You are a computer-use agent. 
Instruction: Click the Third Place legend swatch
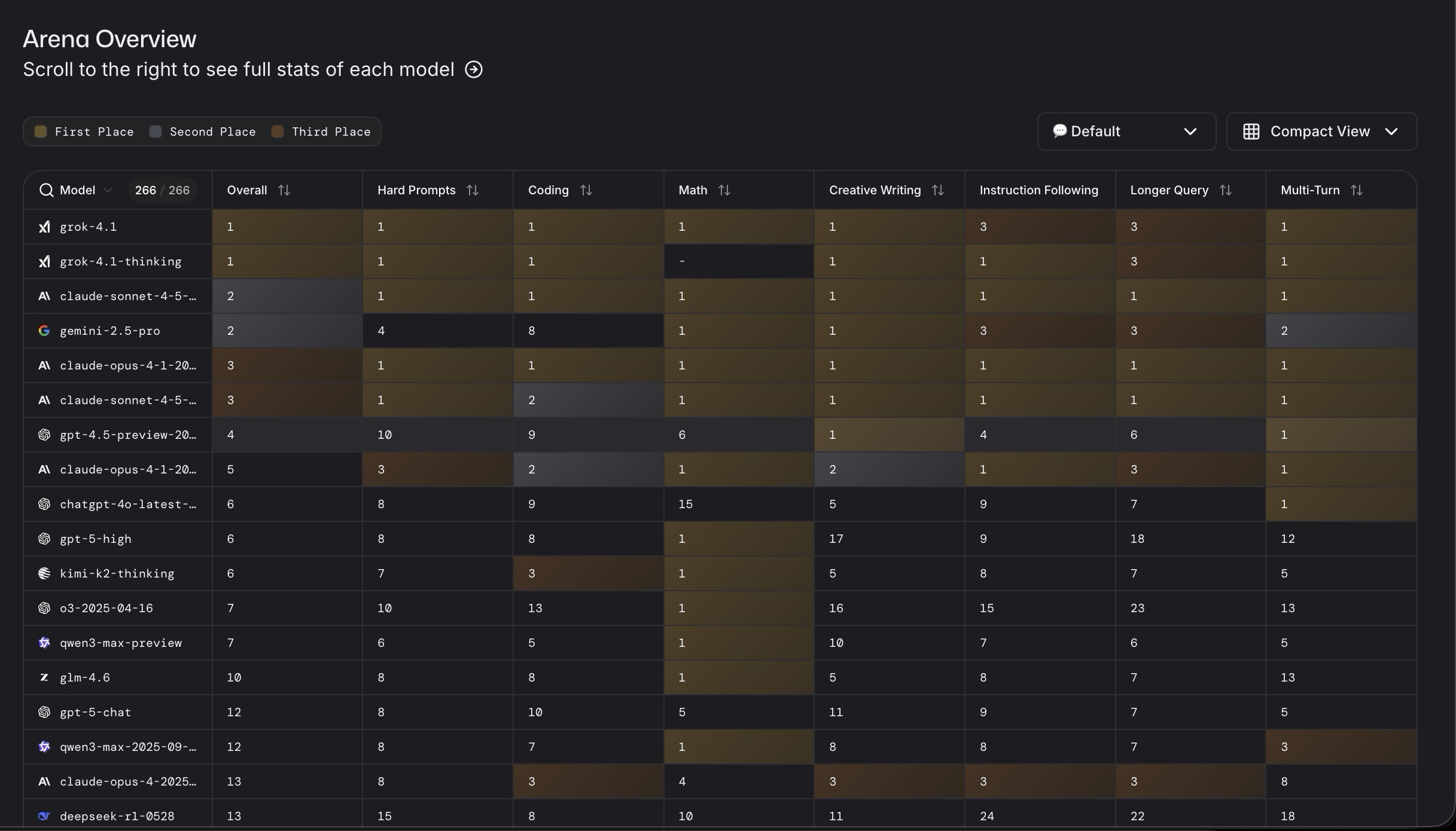coord(278,132)
